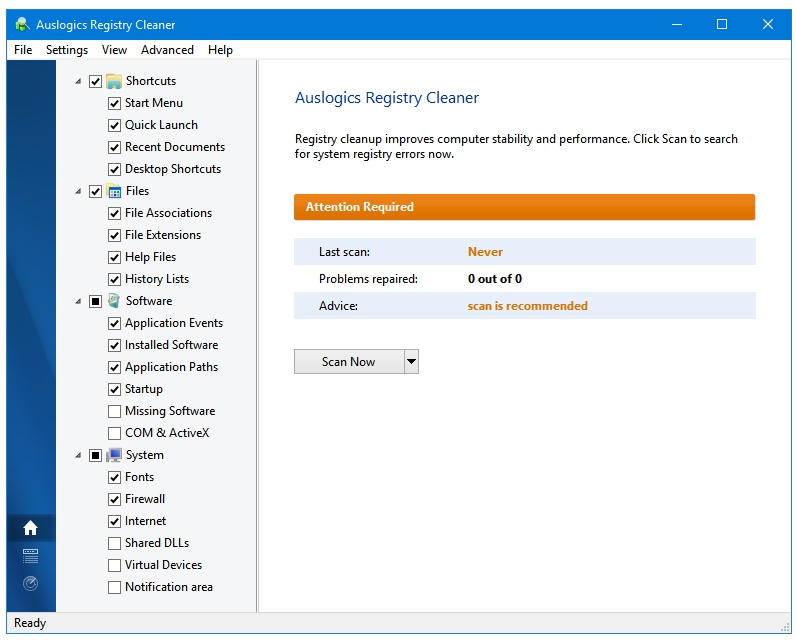
Task: Enable Notification area checkbox
Action: pos(114,587)
